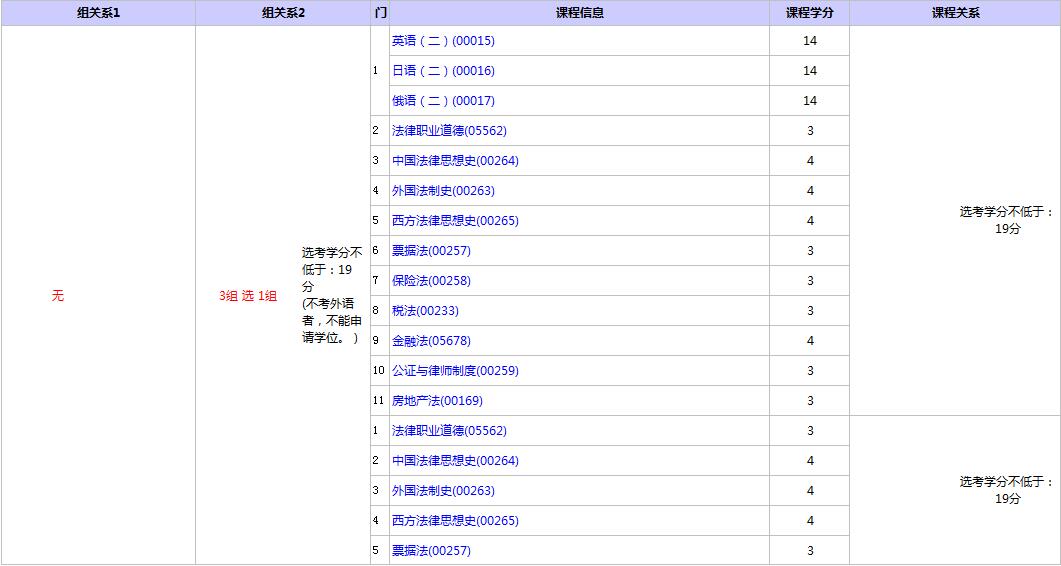Click the 不考外语者，不能申请学位 note

[x=332, y=321]
